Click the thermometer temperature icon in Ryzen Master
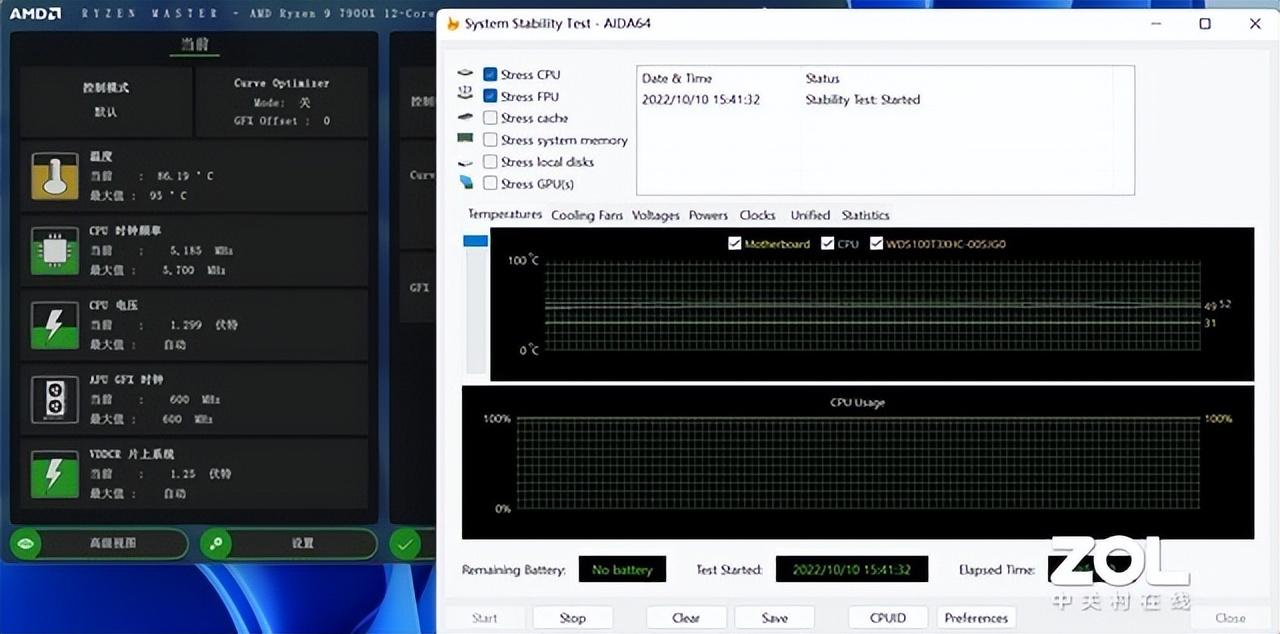The height and width of the screenshot is (634, 1280). (54, 176)
